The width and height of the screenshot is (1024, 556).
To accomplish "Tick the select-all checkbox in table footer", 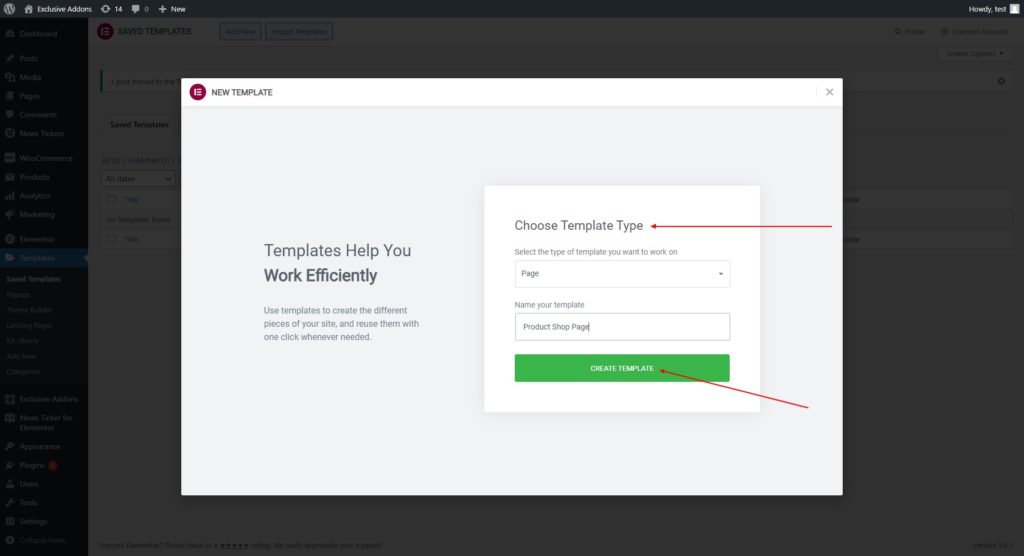I will (111, 239).
